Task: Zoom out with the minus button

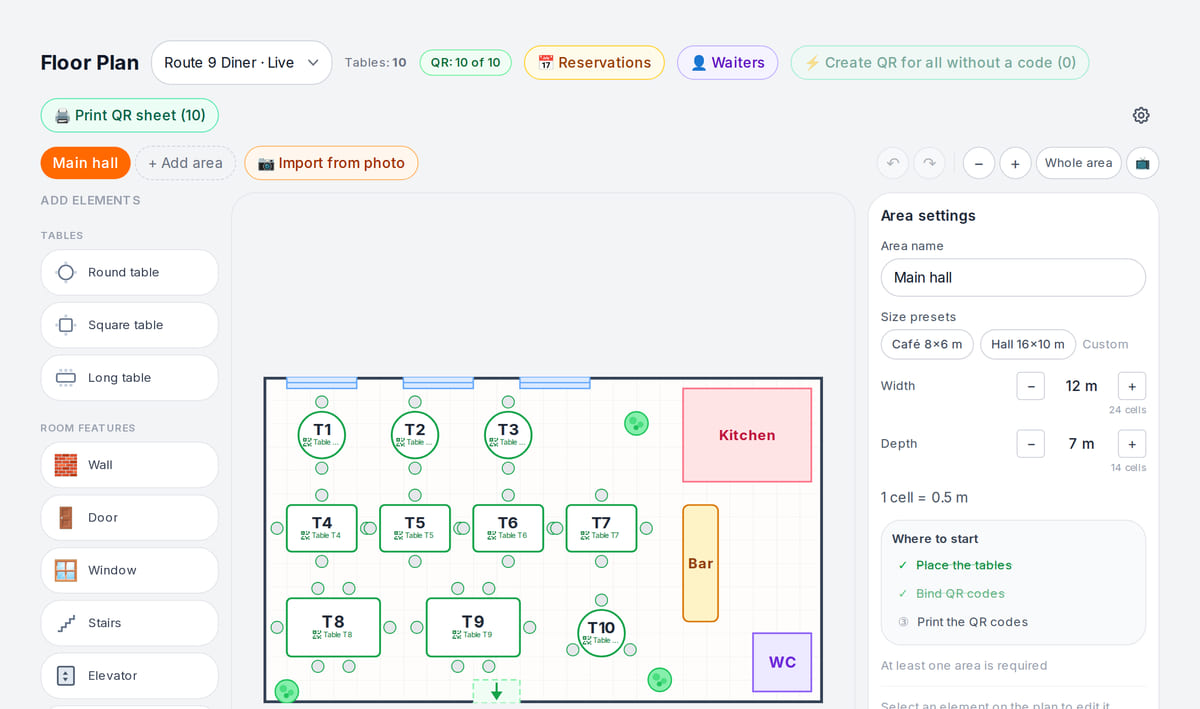Action: click(x=979, y=163)
